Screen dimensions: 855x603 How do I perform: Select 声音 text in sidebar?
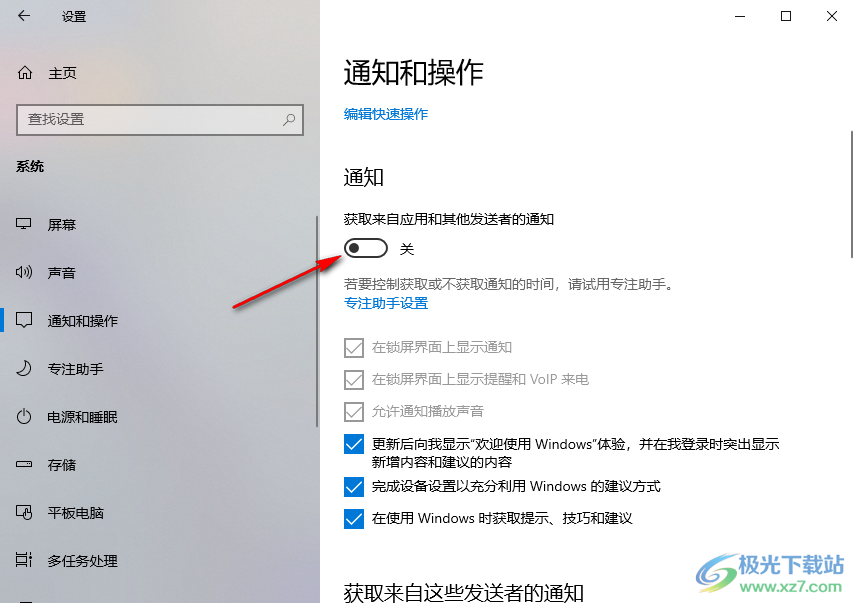pyautogui.click(x=61, y=273)
